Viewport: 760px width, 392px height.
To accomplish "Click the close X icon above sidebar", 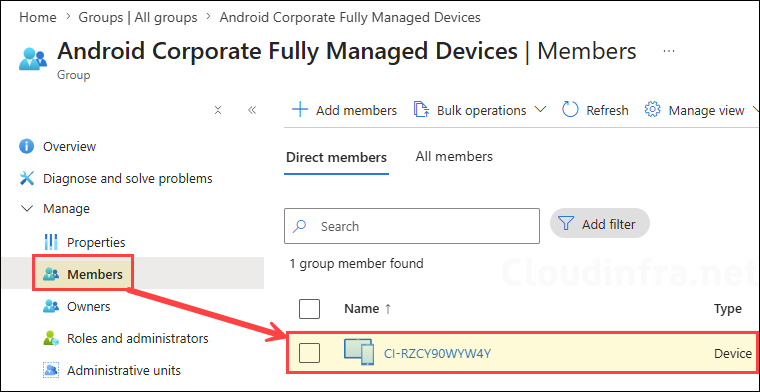I will click(218, 110).
